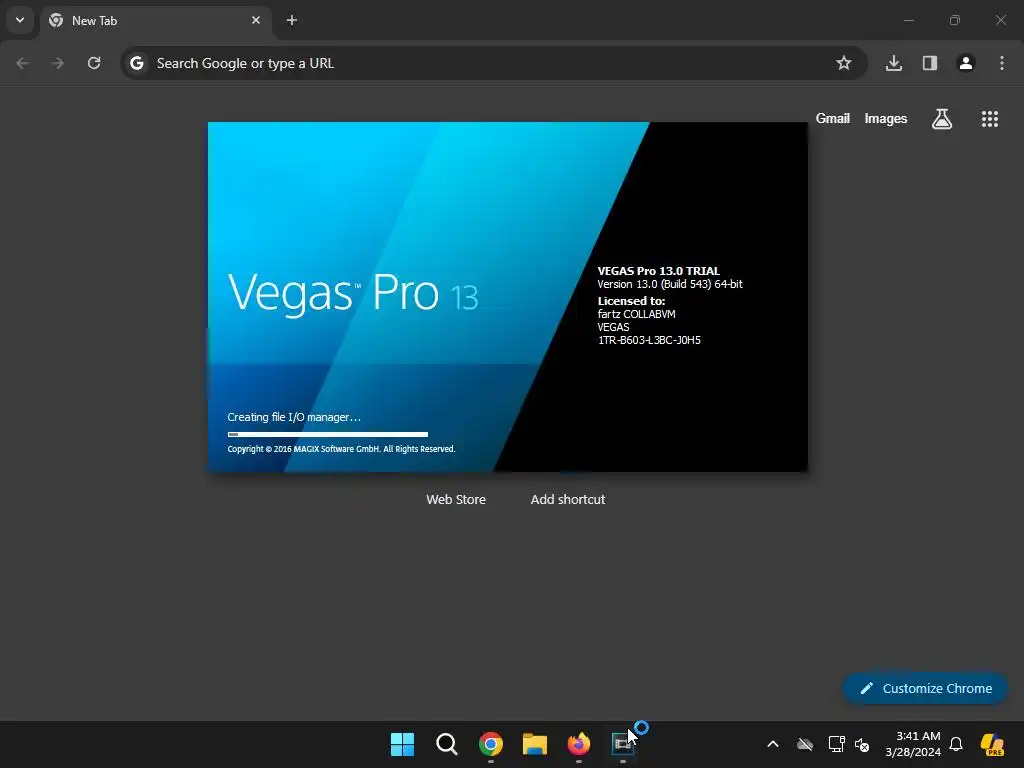Go back in Chrome history
The image size is (1024, 768).
[23, 63]
